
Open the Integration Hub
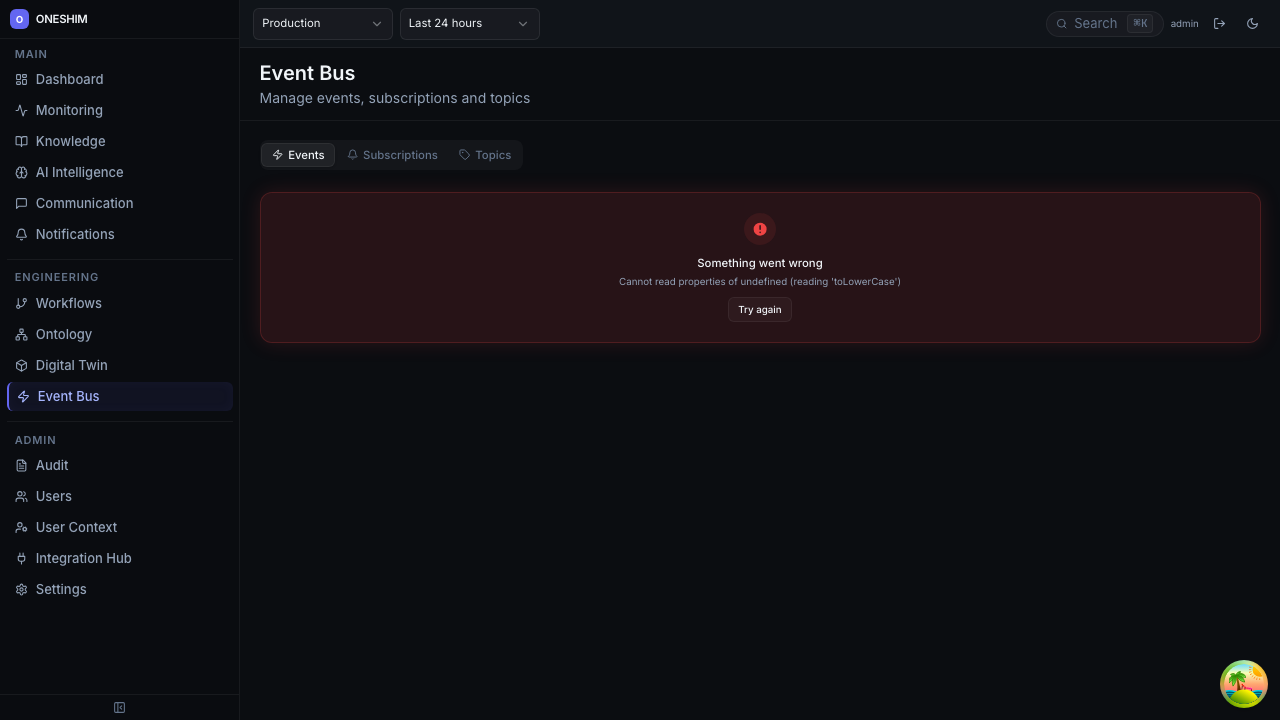[x=83, y=558]
